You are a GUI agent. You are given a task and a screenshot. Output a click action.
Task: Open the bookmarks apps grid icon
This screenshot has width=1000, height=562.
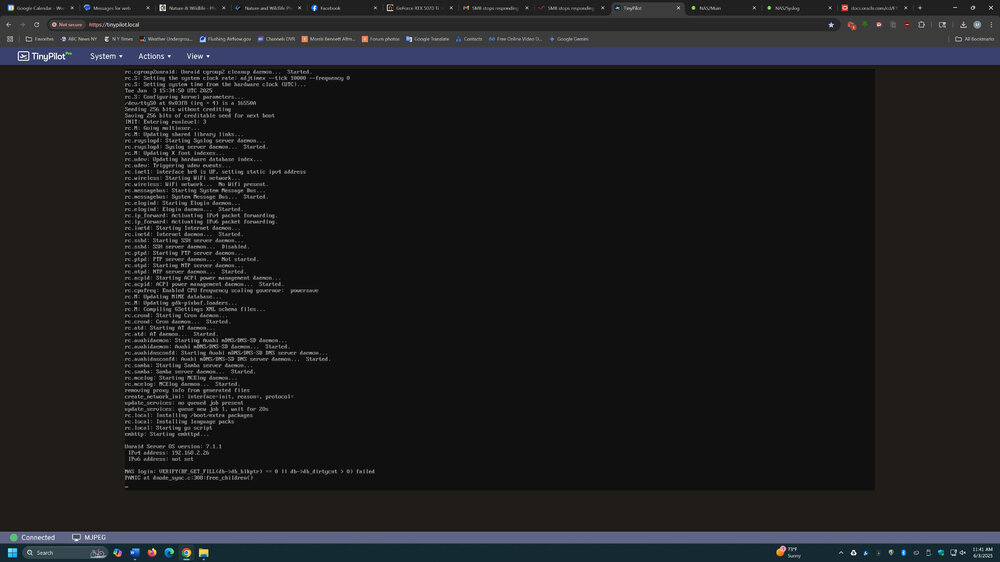pyautogui.click(x=10, y=39)
